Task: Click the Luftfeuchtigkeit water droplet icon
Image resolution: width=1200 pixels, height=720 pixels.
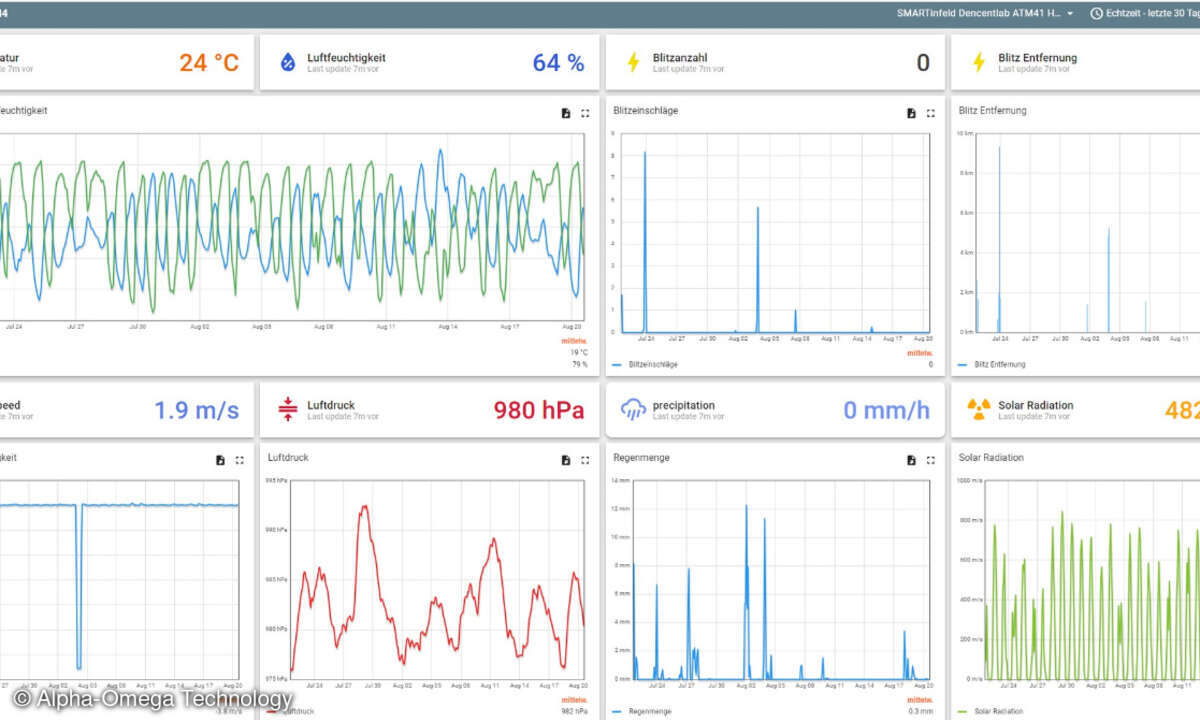Action: pos(287,63)
